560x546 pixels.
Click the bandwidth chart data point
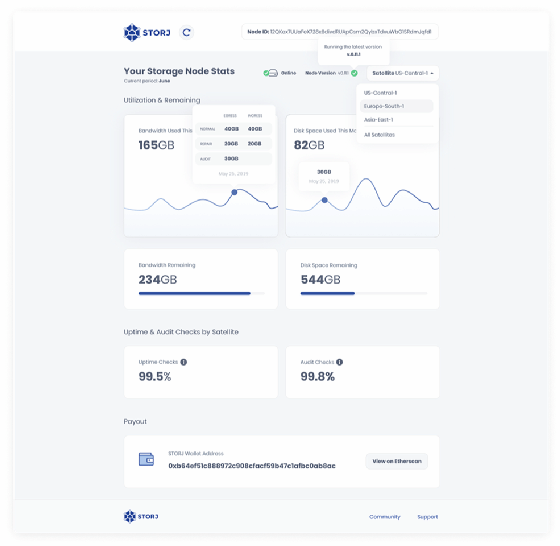(x=234, y=192)
